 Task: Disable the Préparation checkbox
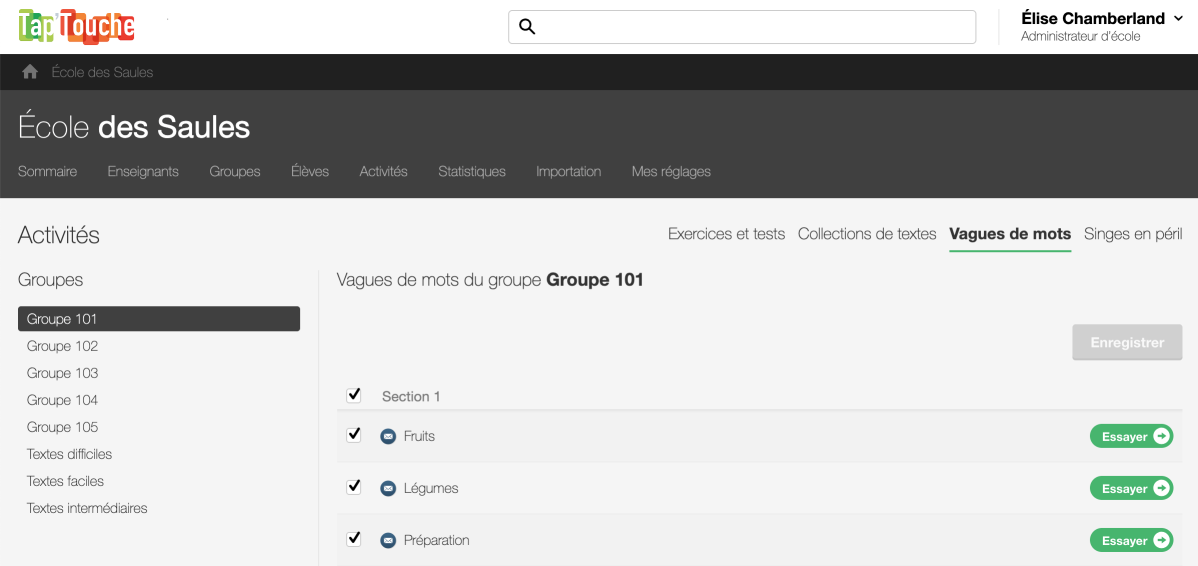(x=354, y=539)
